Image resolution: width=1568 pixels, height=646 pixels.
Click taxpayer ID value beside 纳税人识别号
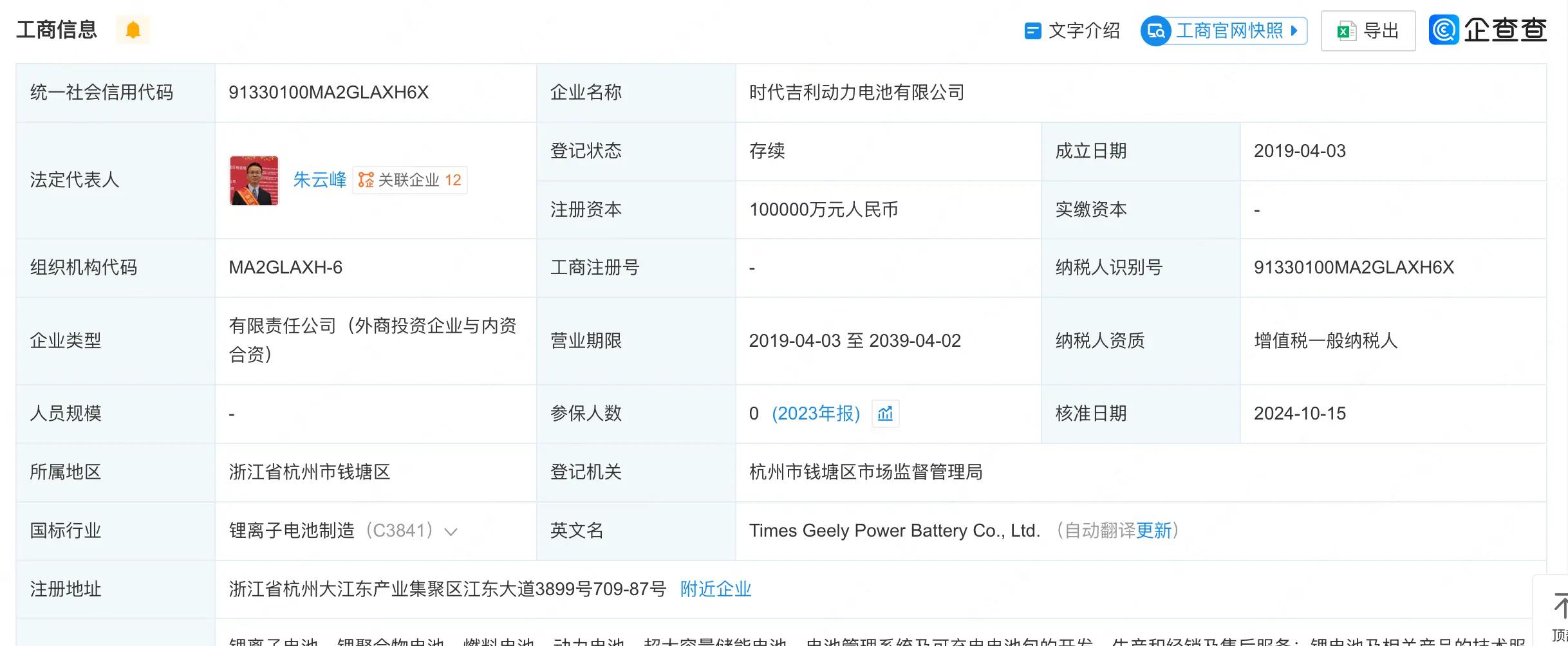click(1354, 268)
